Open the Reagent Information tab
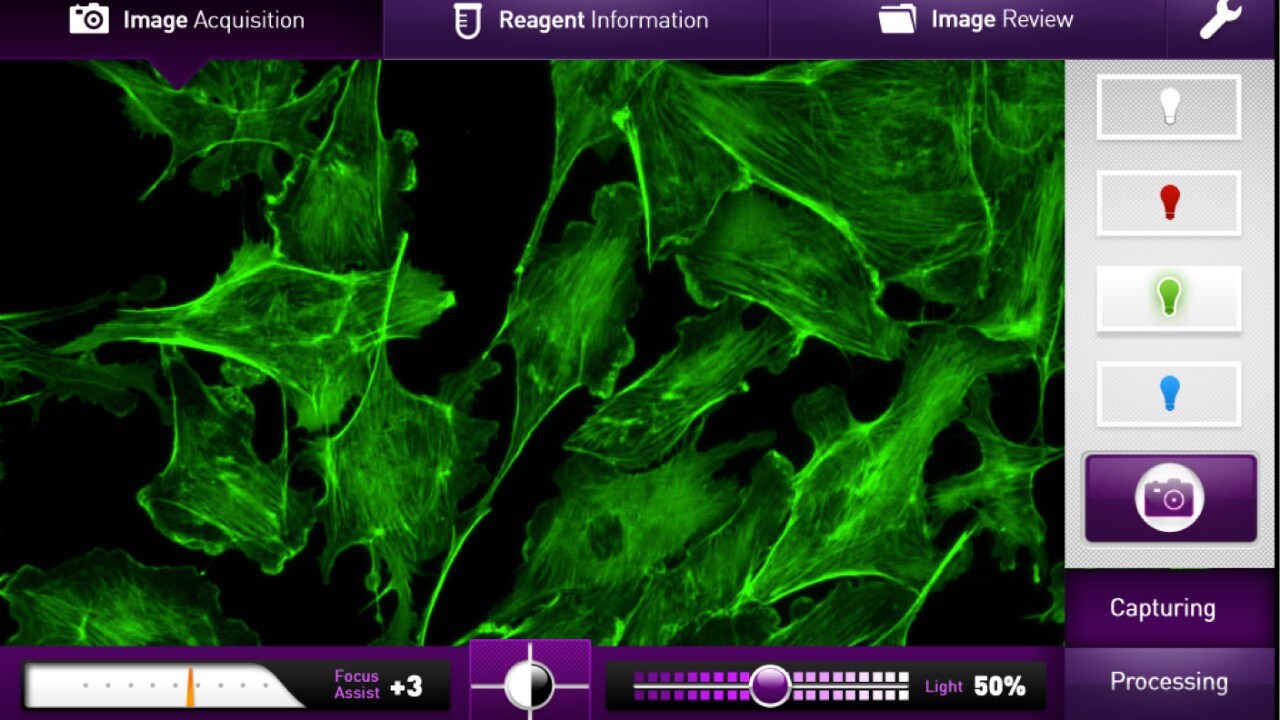The width and height of the screenshot is (1280, 720). (603, 20)
